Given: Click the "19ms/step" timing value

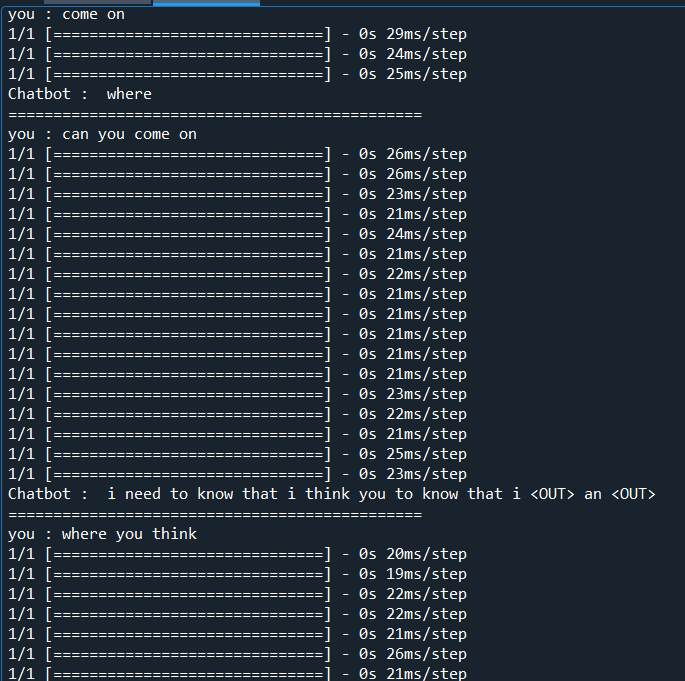Looking at the screenshot, I should (x=426, y=574).
